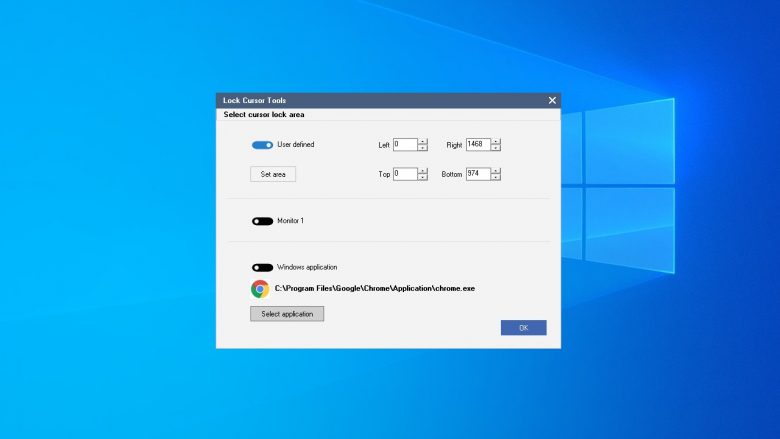The width and height of the screenshot is (780, 439).
Task: Decrease the Top value with down arrow
Action: (423, 177)
